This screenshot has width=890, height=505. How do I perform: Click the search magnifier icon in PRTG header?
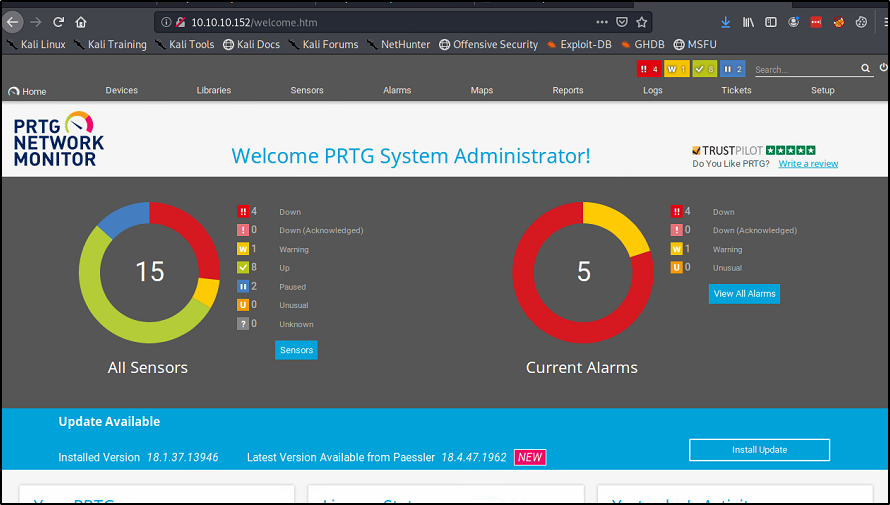pos(865,68)
